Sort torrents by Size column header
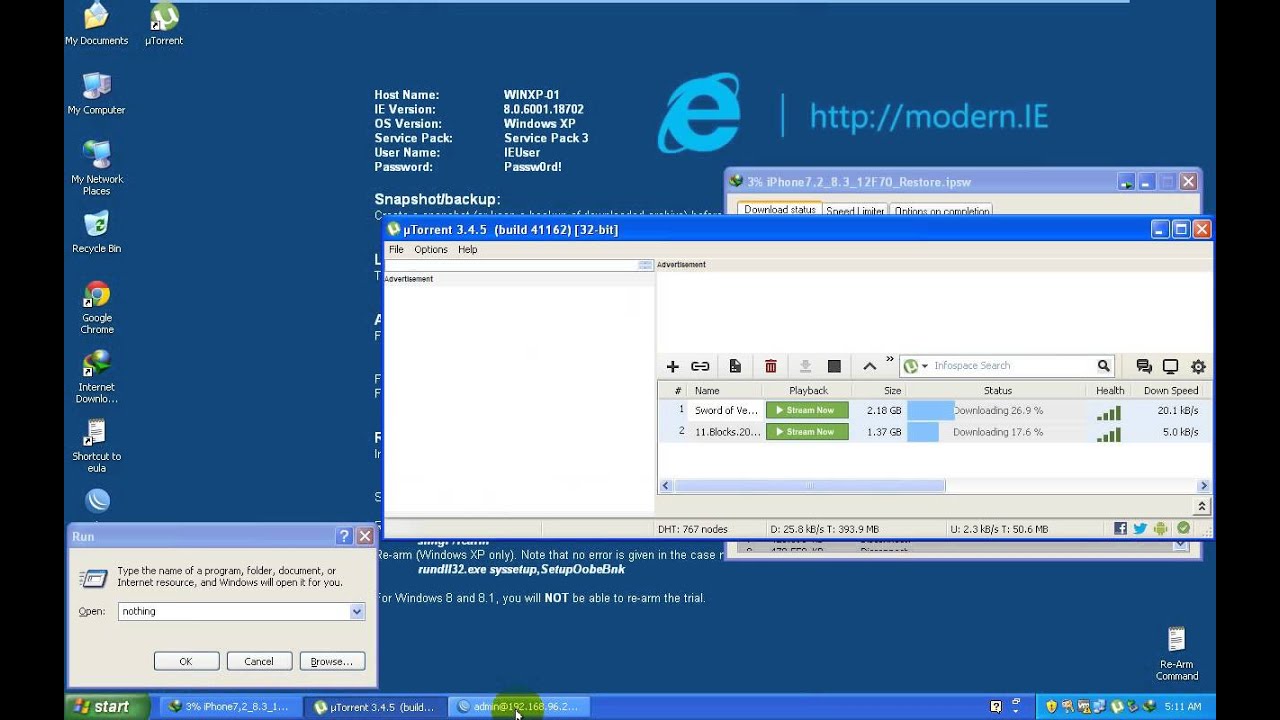This screenshot has width=1280, height=720. pos(880,391)
